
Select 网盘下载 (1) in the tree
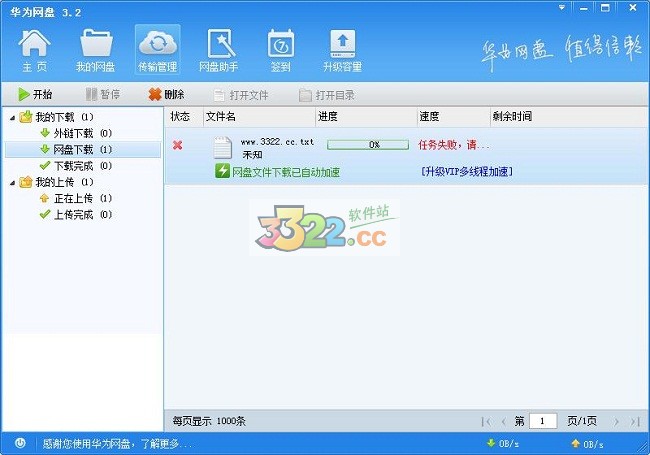(83, 149)
